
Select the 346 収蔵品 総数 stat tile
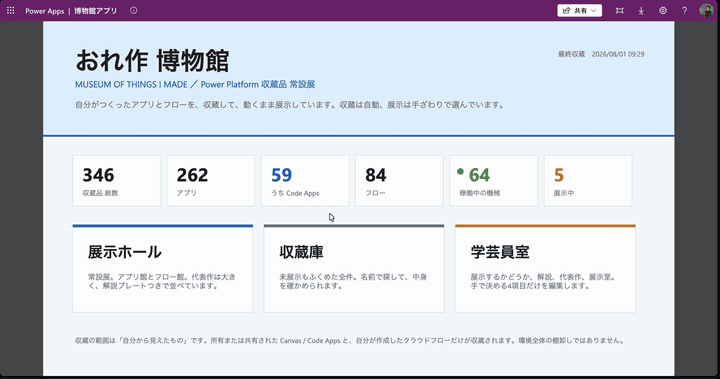pyautogui.click(x=117, y=181)
